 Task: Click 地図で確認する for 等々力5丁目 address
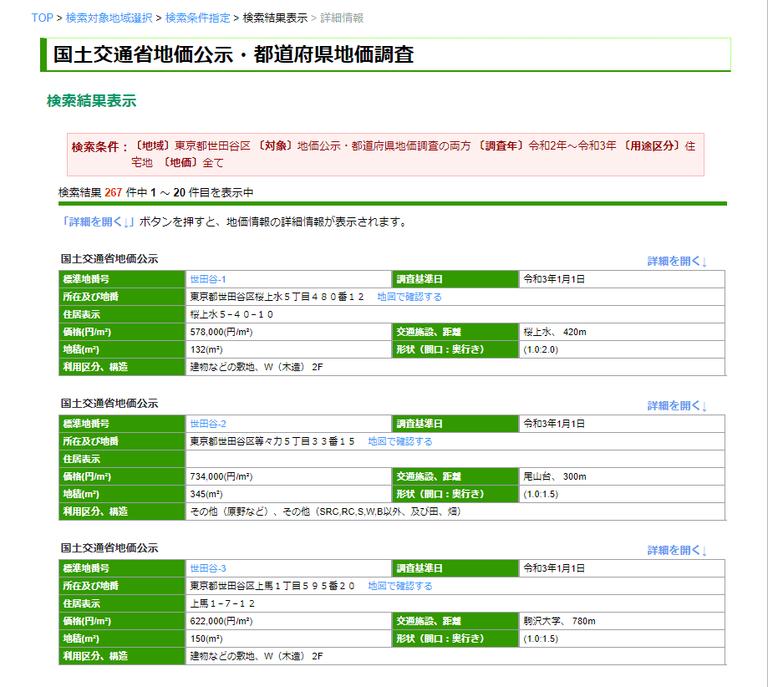click(x=400, y=441)
